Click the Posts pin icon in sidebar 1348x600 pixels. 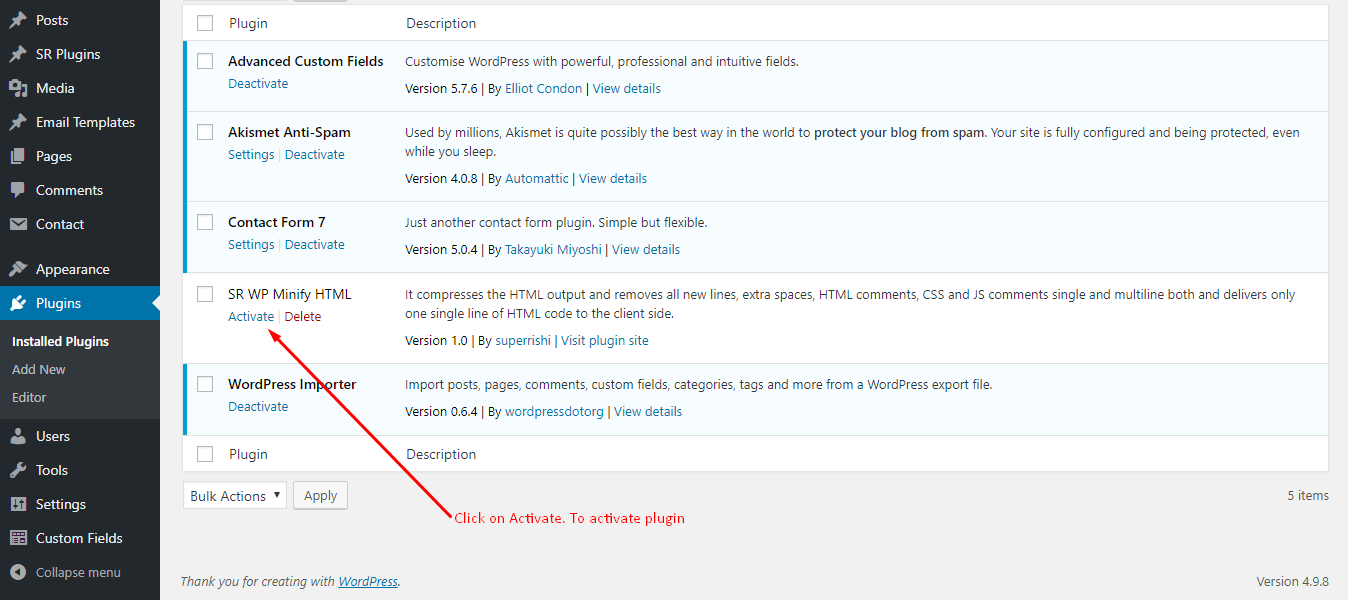coord(18,20)
